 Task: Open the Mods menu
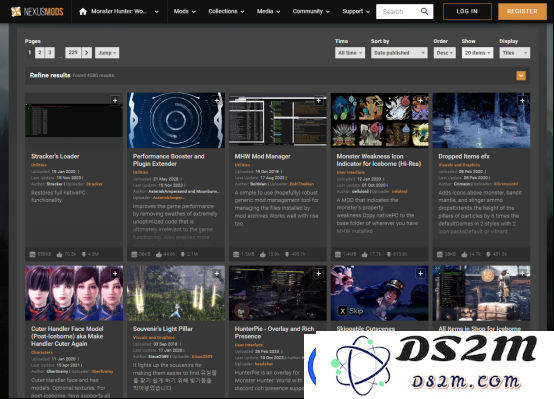tap(184, 11)
